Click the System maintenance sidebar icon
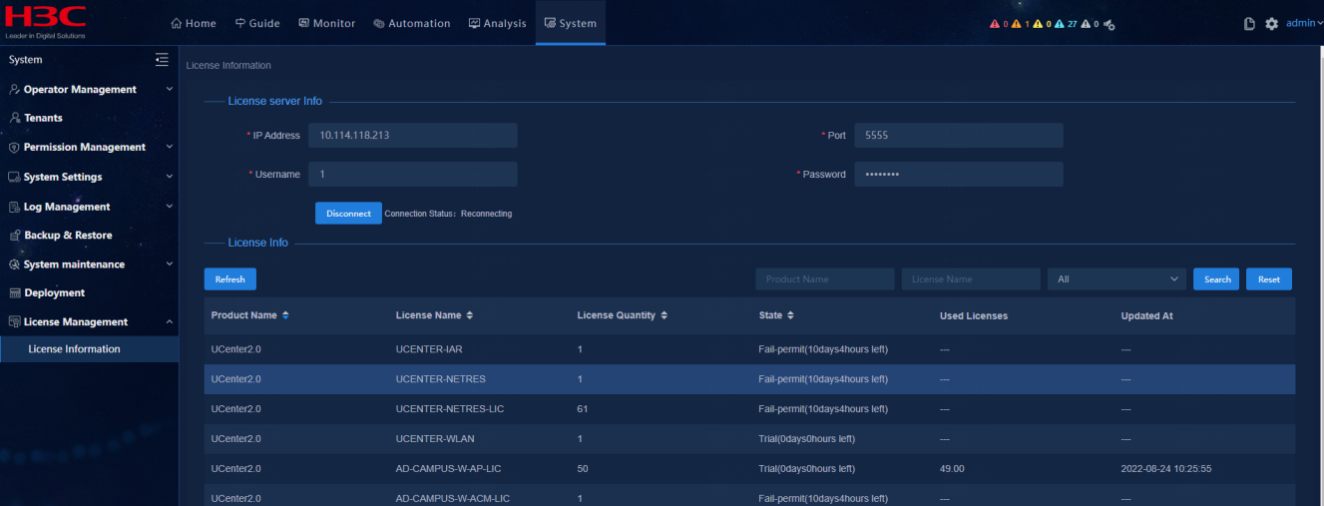The width and height of the screenshot is (1324, 506). [x=14, y=265]
